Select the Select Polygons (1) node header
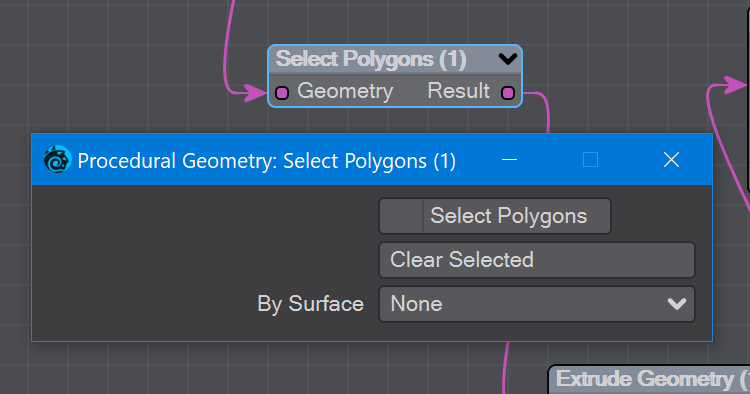This screenshot has width=750, height=394. coord(395,59)
